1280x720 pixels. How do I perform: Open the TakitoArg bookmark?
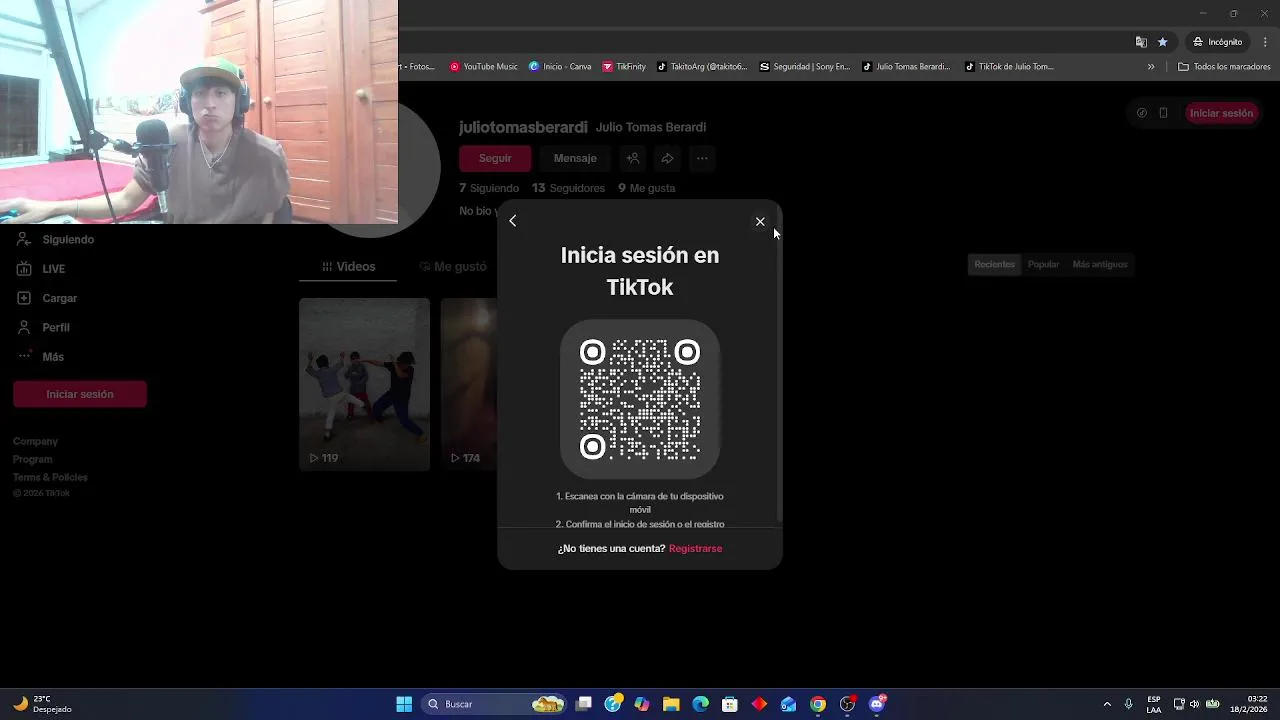[x=702, y=67]
